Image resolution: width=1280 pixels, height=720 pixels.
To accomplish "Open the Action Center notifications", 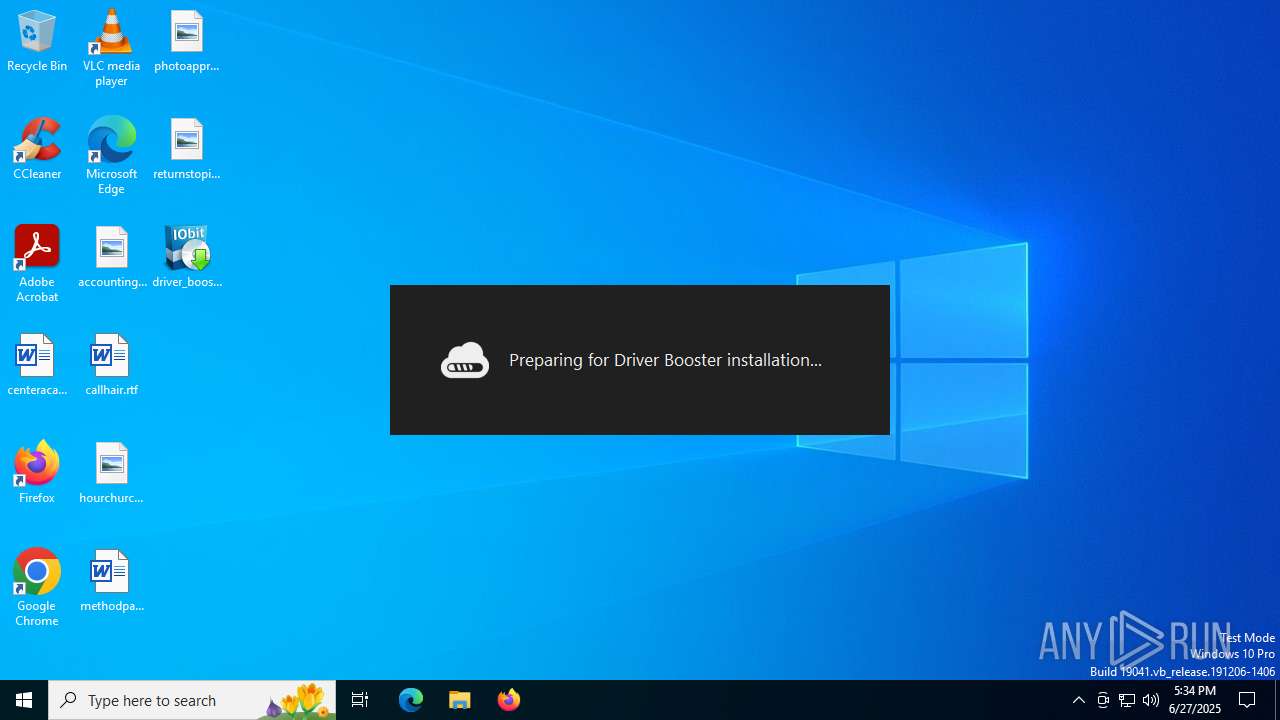I will 1248,700.
